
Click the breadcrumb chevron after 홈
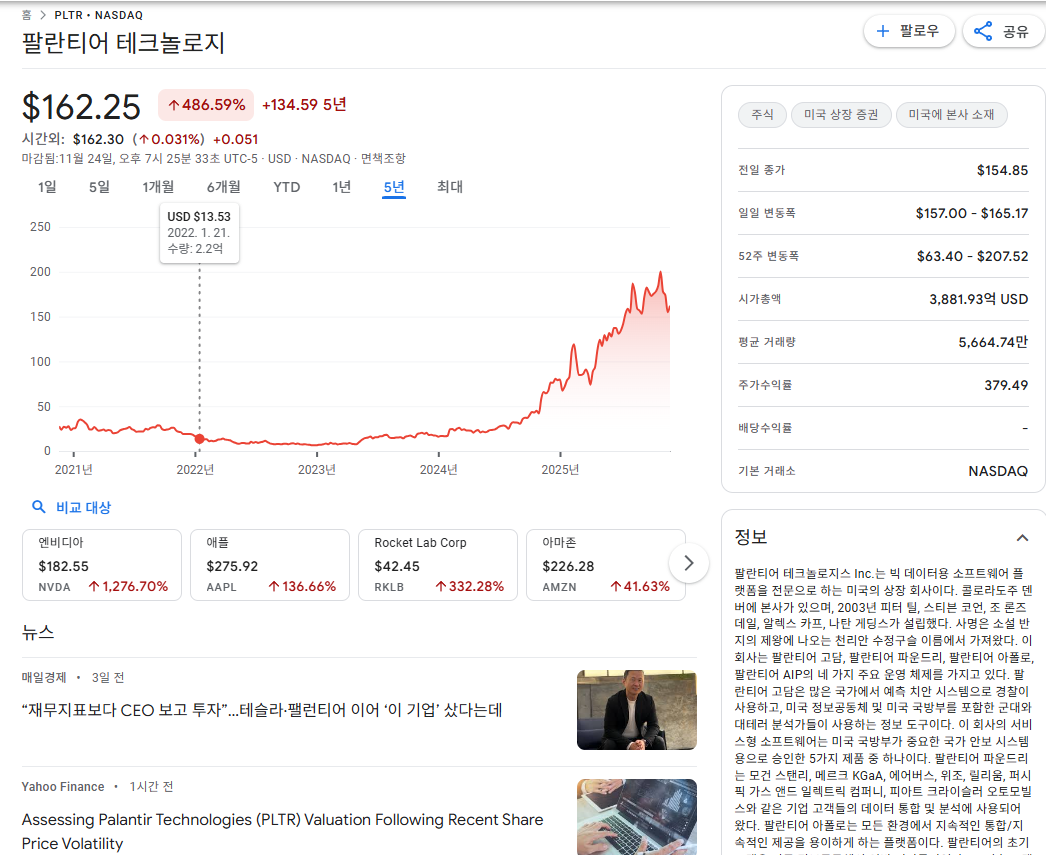coord(43,15)
